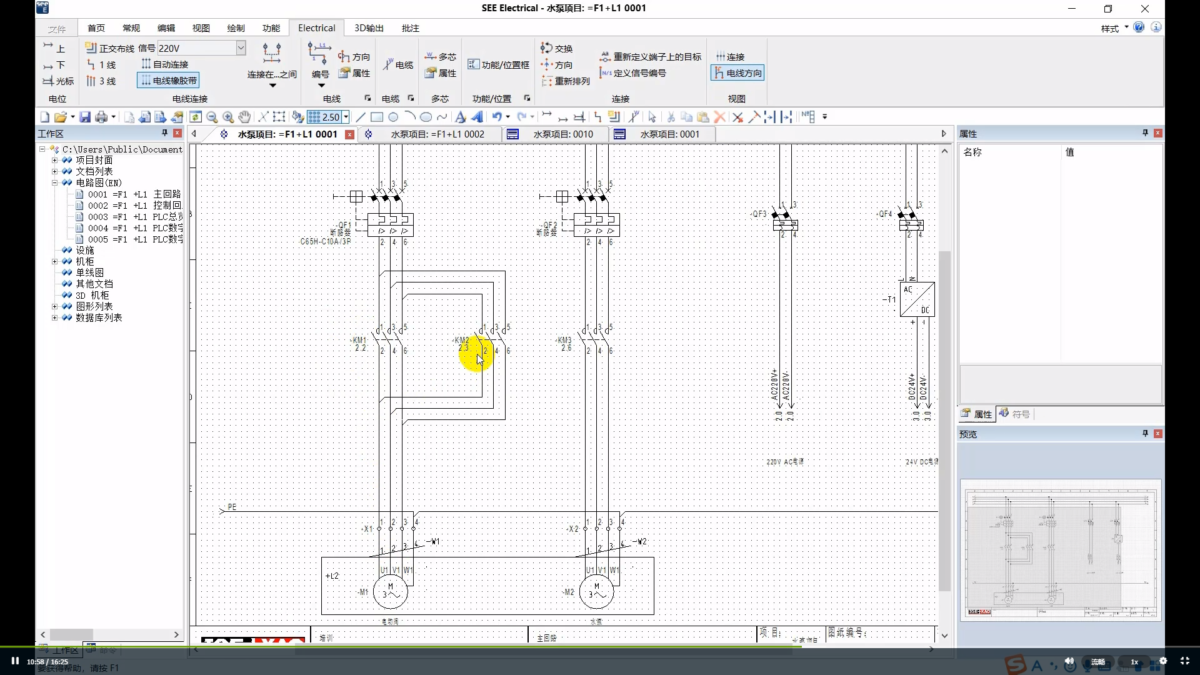Pause the video with the playback button

point(15,661)
